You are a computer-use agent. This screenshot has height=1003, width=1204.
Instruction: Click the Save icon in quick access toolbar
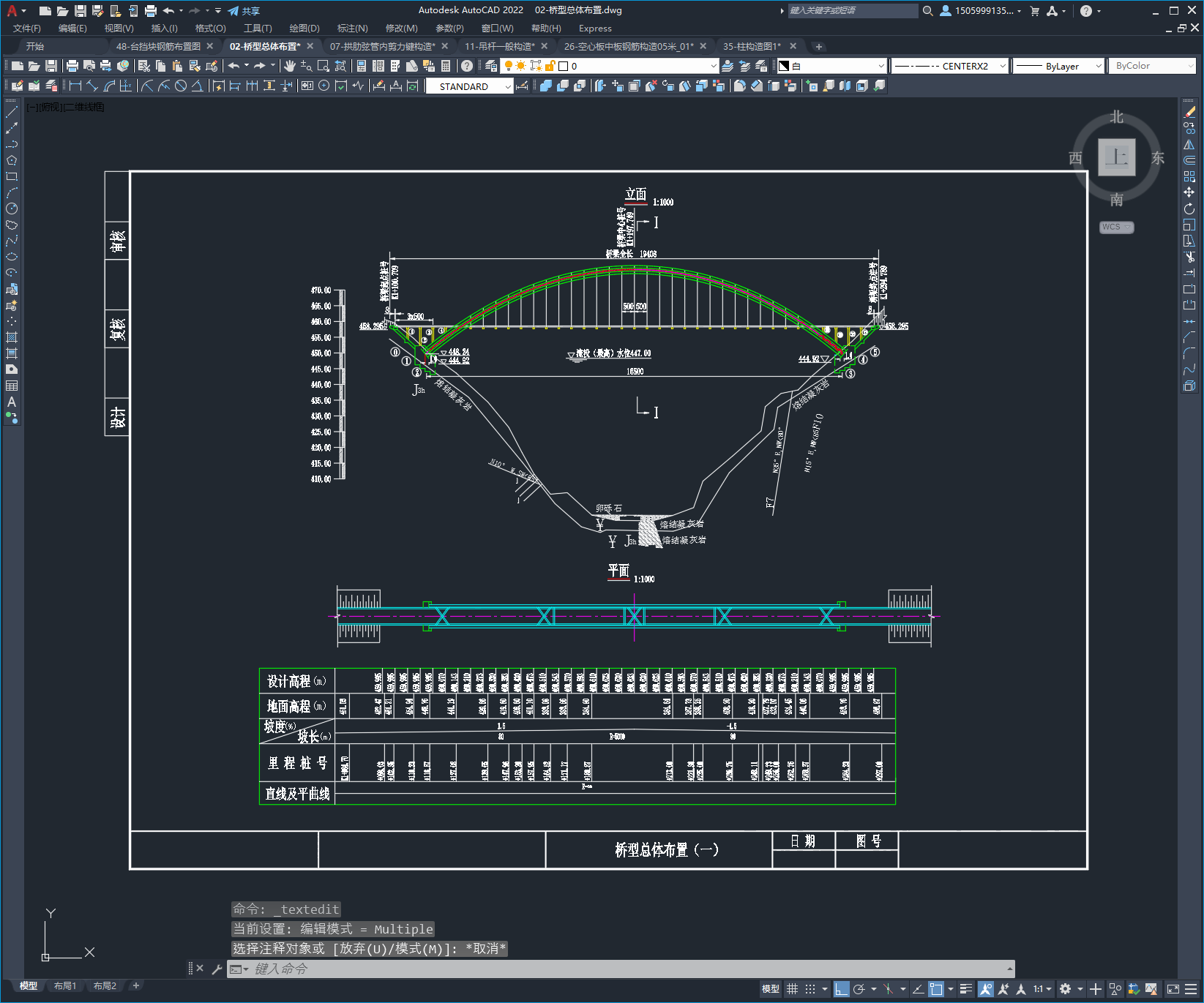(81, 11)
